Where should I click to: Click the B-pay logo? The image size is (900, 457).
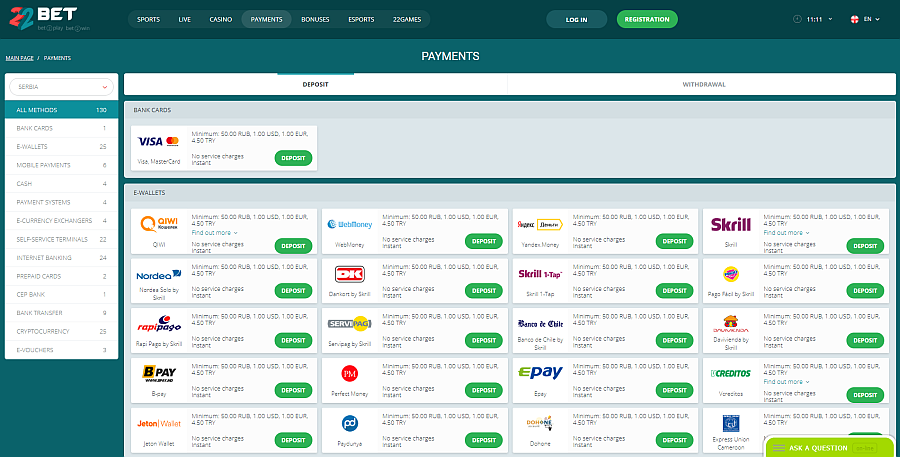click(x=159, y=374)
